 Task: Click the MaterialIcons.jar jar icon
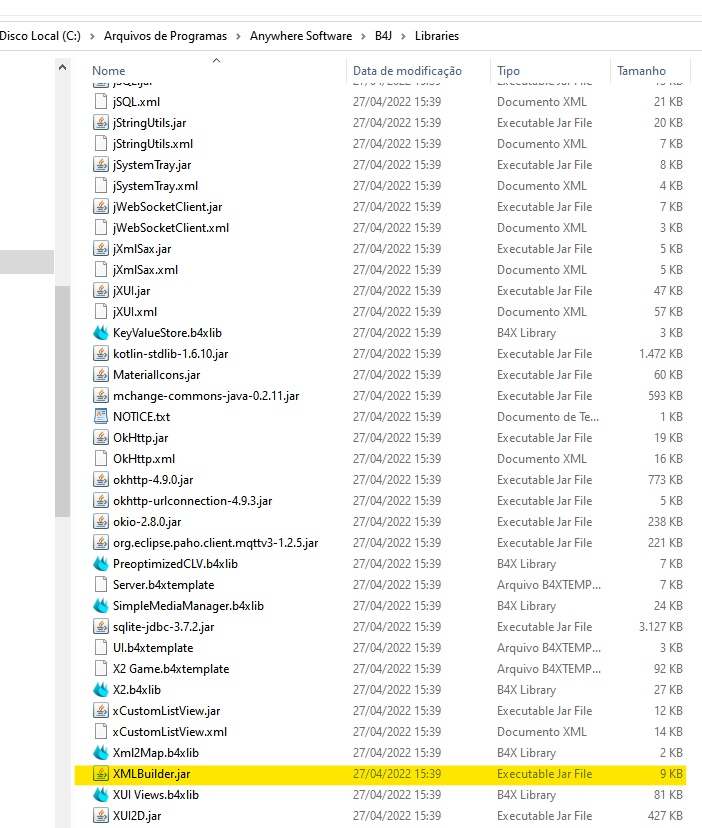pos(100,374)
